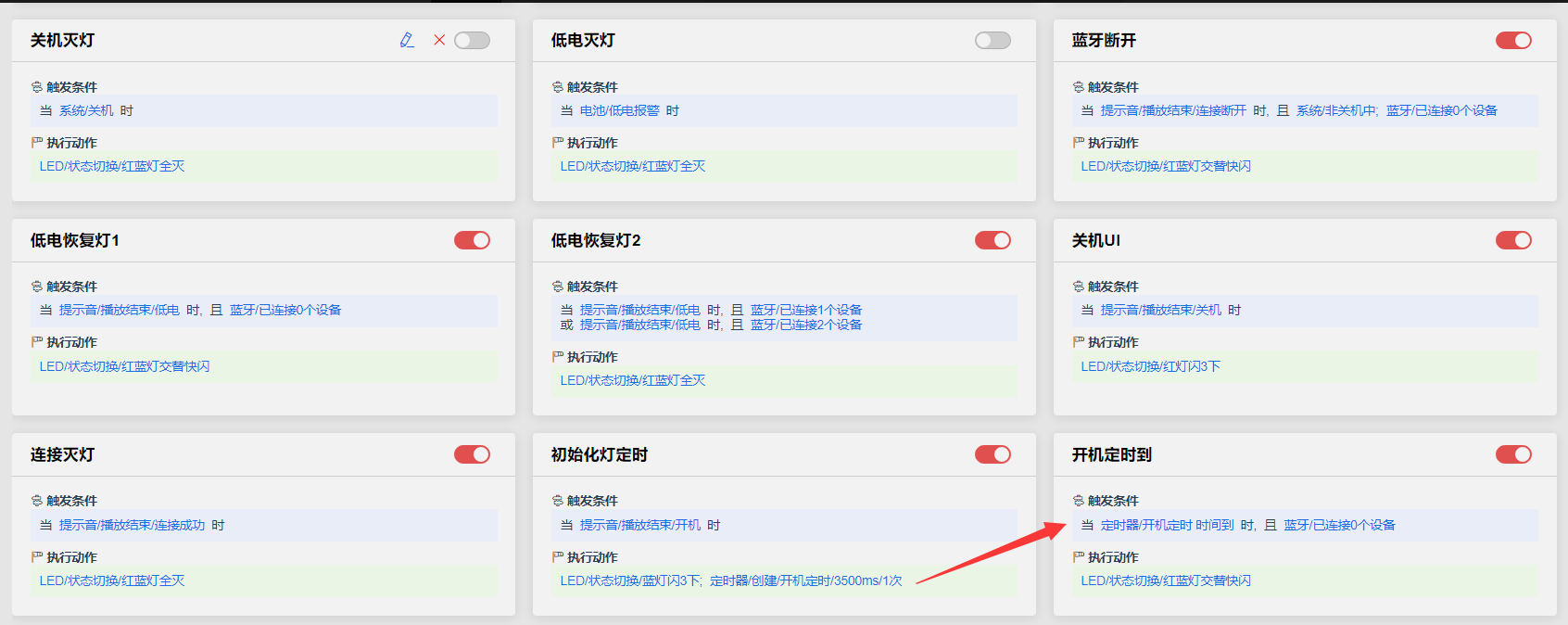The height and width of the screenshot is (625, 1568).
Task: Click 定时器/创建/开机定时/3500ms/1次 action
Action: pyautogui.click(x=806, y=580)
